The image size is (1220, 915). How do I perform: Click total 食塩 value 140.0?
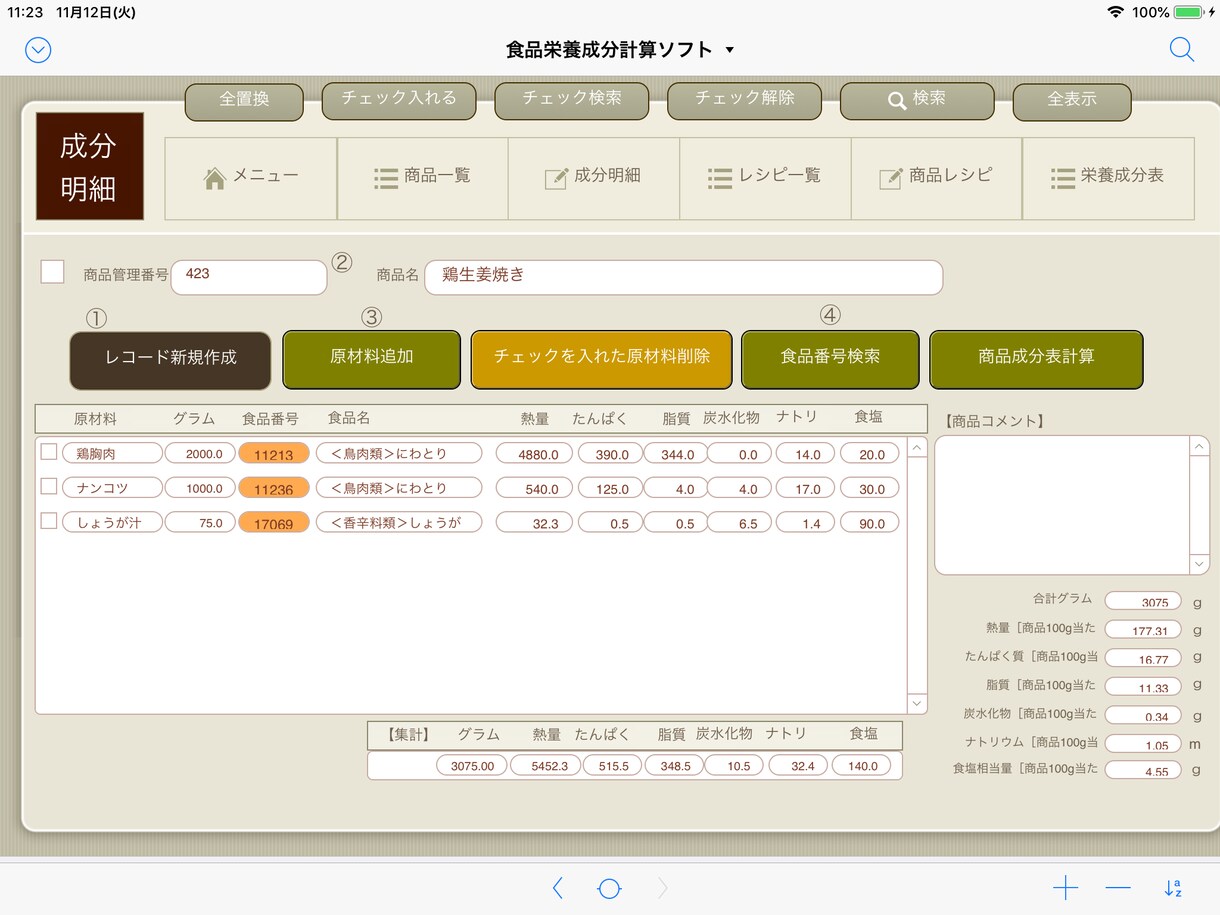coord(861,765)
